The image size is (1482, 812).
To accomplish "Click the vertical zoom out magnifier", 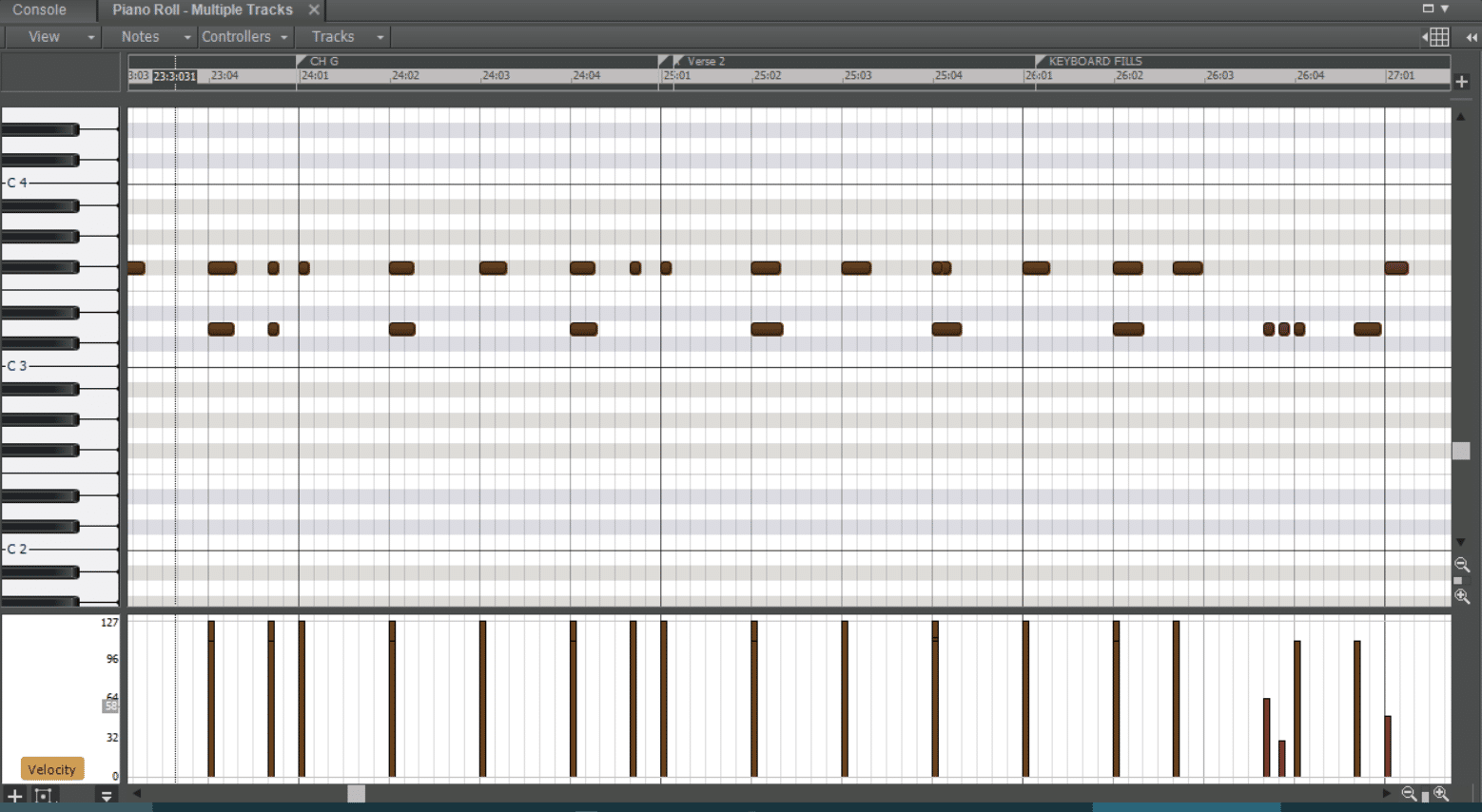I will 1462,565.
